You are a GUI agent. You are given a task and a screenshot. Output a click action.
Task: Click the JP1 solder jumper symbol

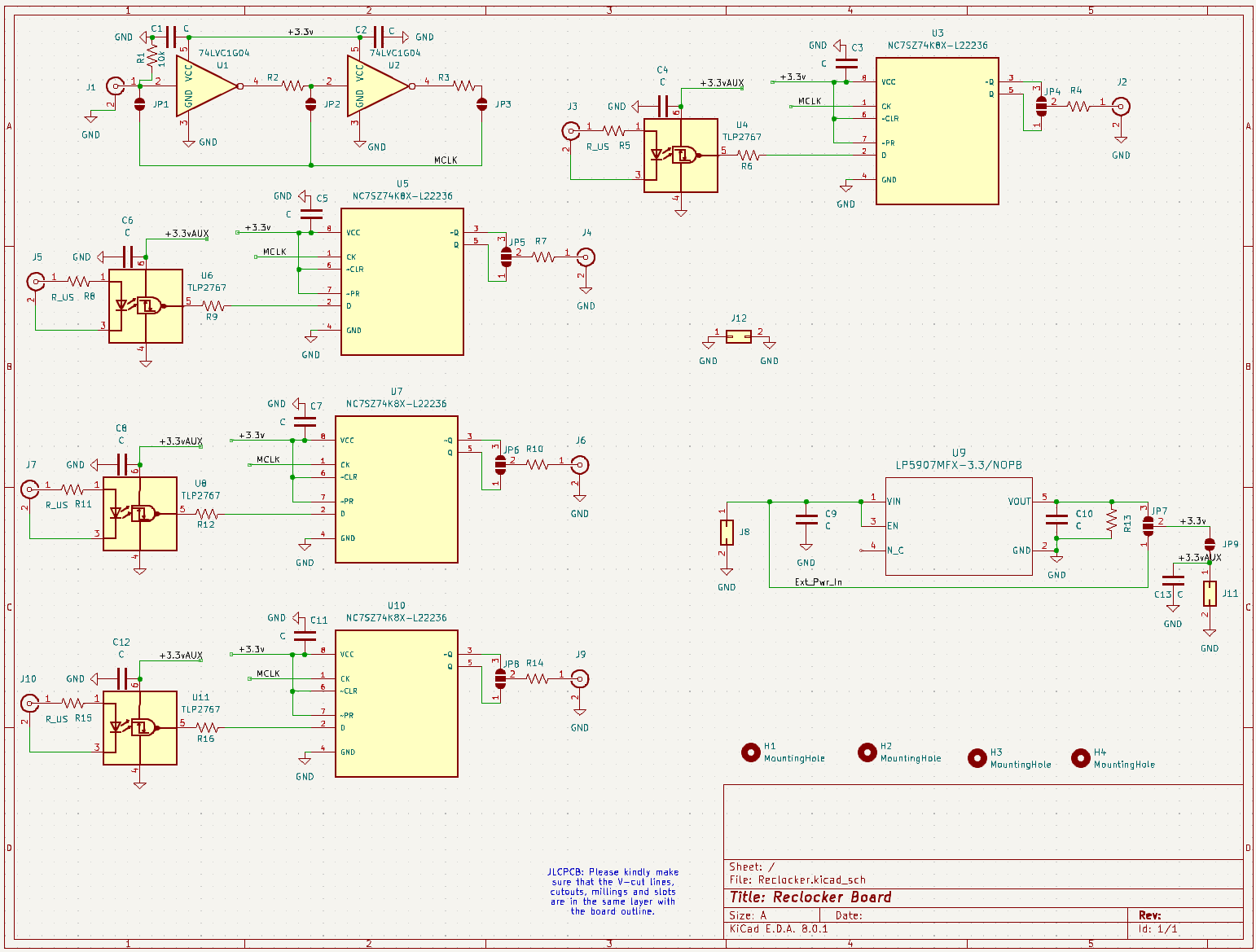(x=139, y=104)
